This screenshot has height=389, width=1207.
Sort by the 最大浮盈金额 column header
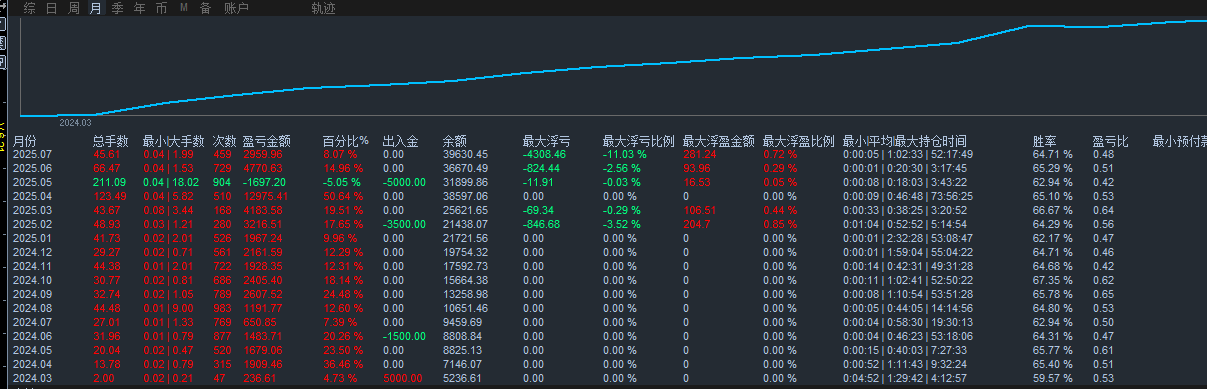(x=718, y=141)
